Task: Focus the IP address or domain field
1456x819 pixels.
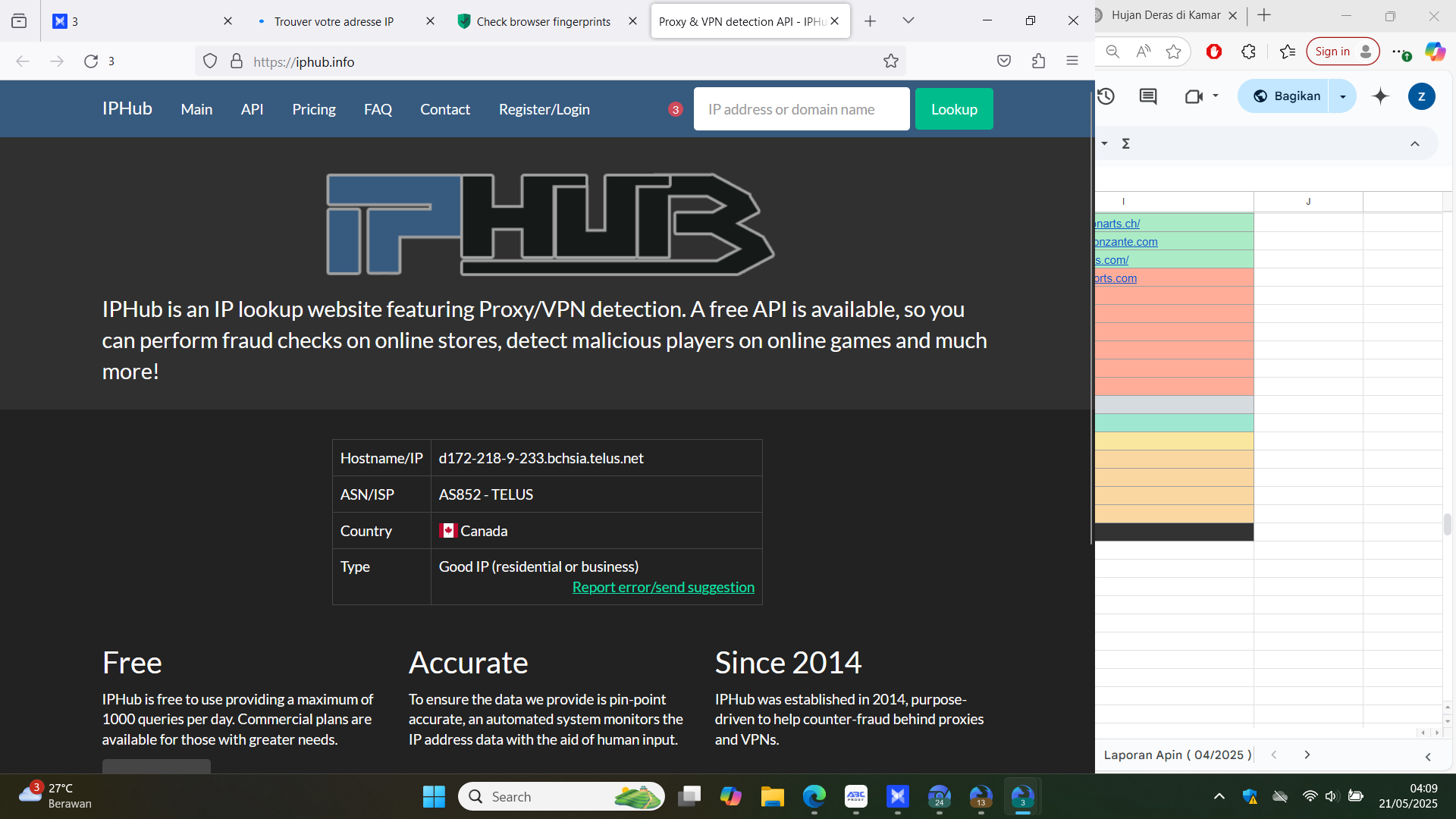Action: (802, 109)
